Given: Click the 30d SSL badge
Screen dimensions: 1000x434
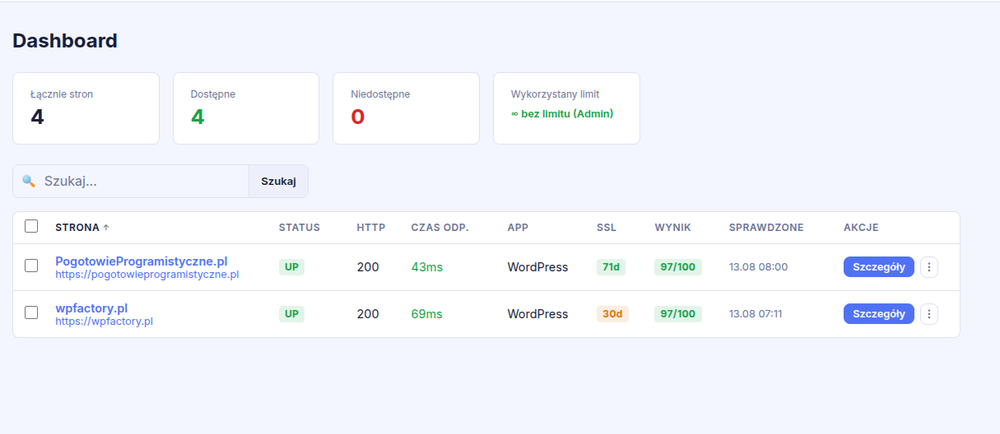Looking at the screenshot, I should click(613, 314).
